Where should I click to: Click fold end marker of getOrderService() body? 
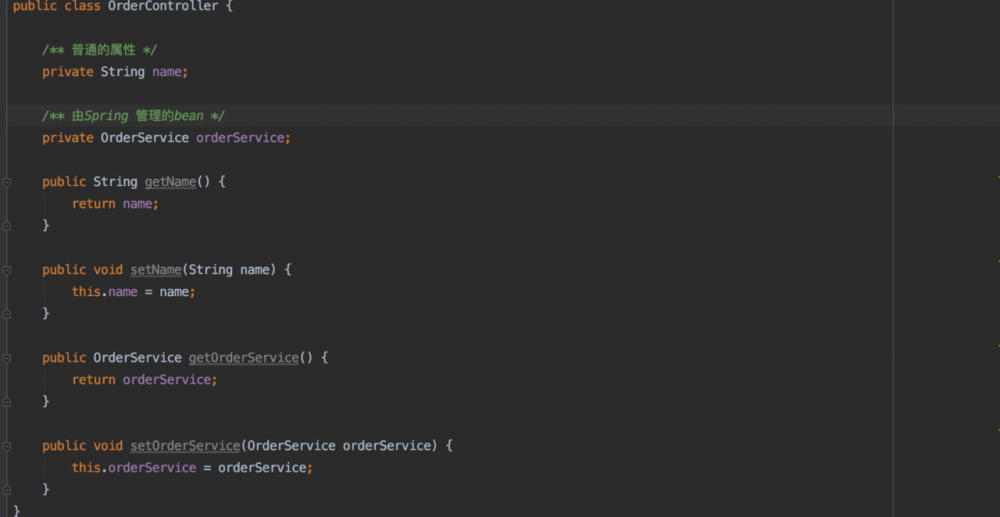(x=7, y=402)
